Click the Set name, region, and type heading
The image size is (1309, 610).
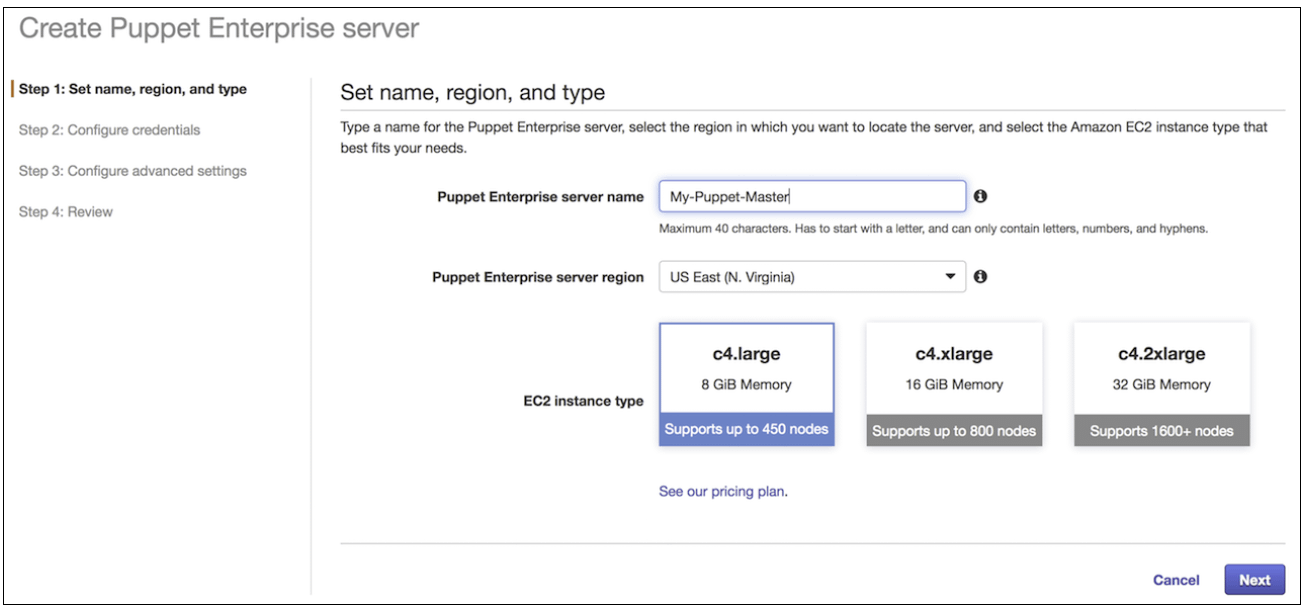pos(473,93)
